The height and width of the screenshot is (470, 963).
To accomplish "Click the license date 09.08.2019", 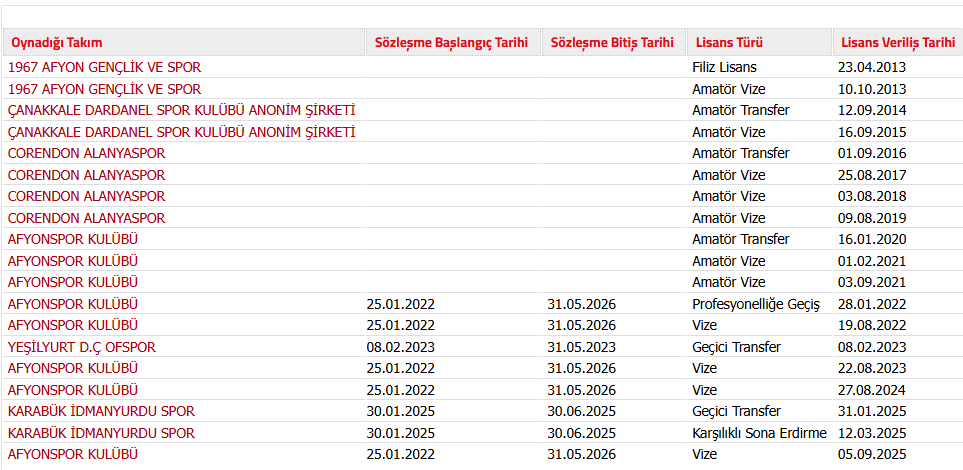I will (x=872, y=218).
